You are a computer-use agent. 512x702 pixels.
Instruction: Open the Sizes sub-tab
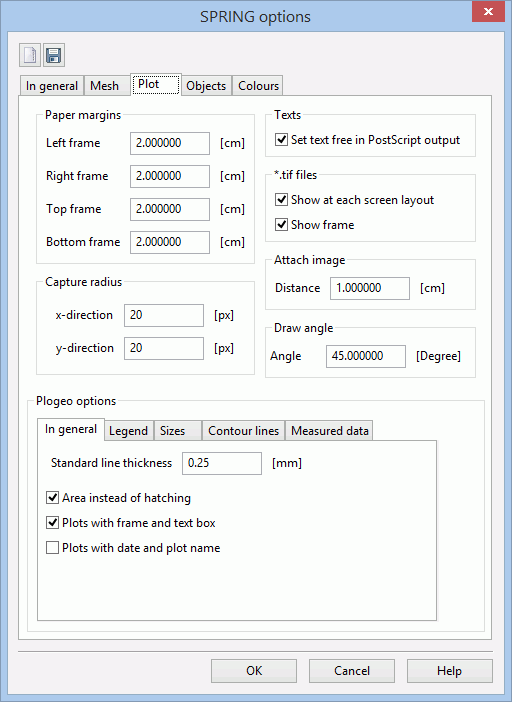178,431
